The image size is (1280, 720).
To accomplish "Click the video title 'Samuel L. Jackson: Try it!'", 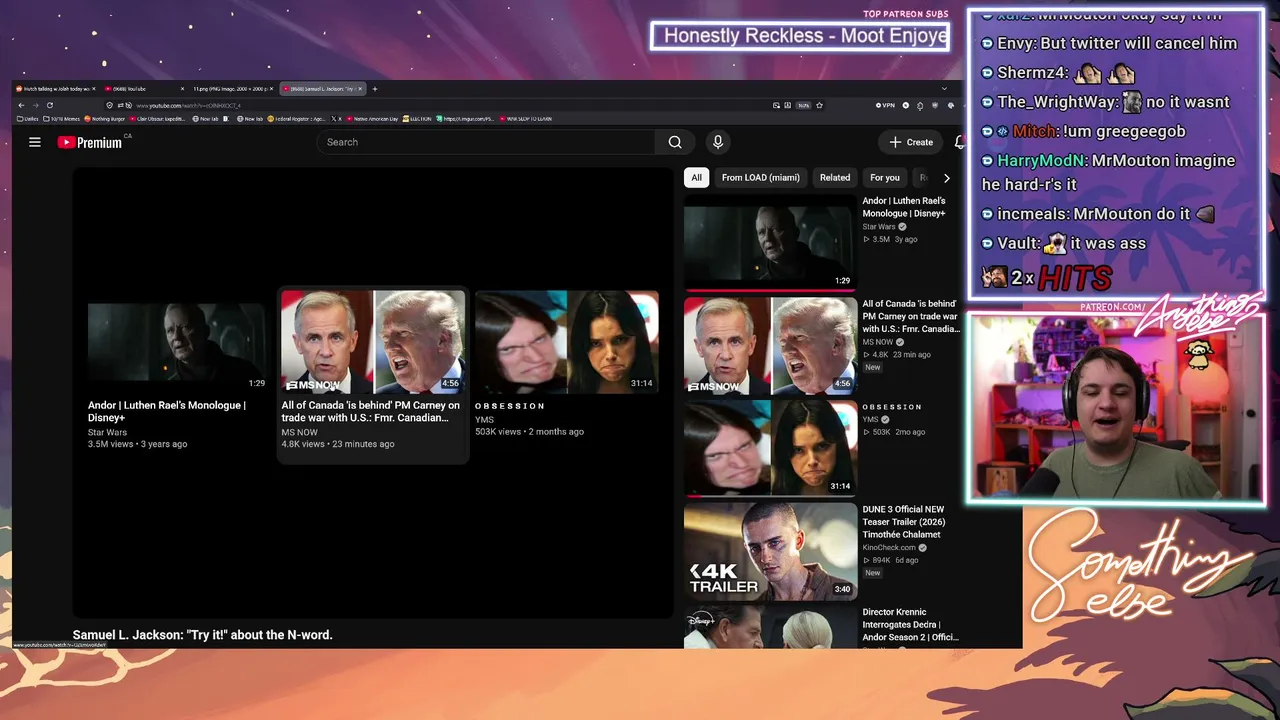I will [x=203, y=635].
